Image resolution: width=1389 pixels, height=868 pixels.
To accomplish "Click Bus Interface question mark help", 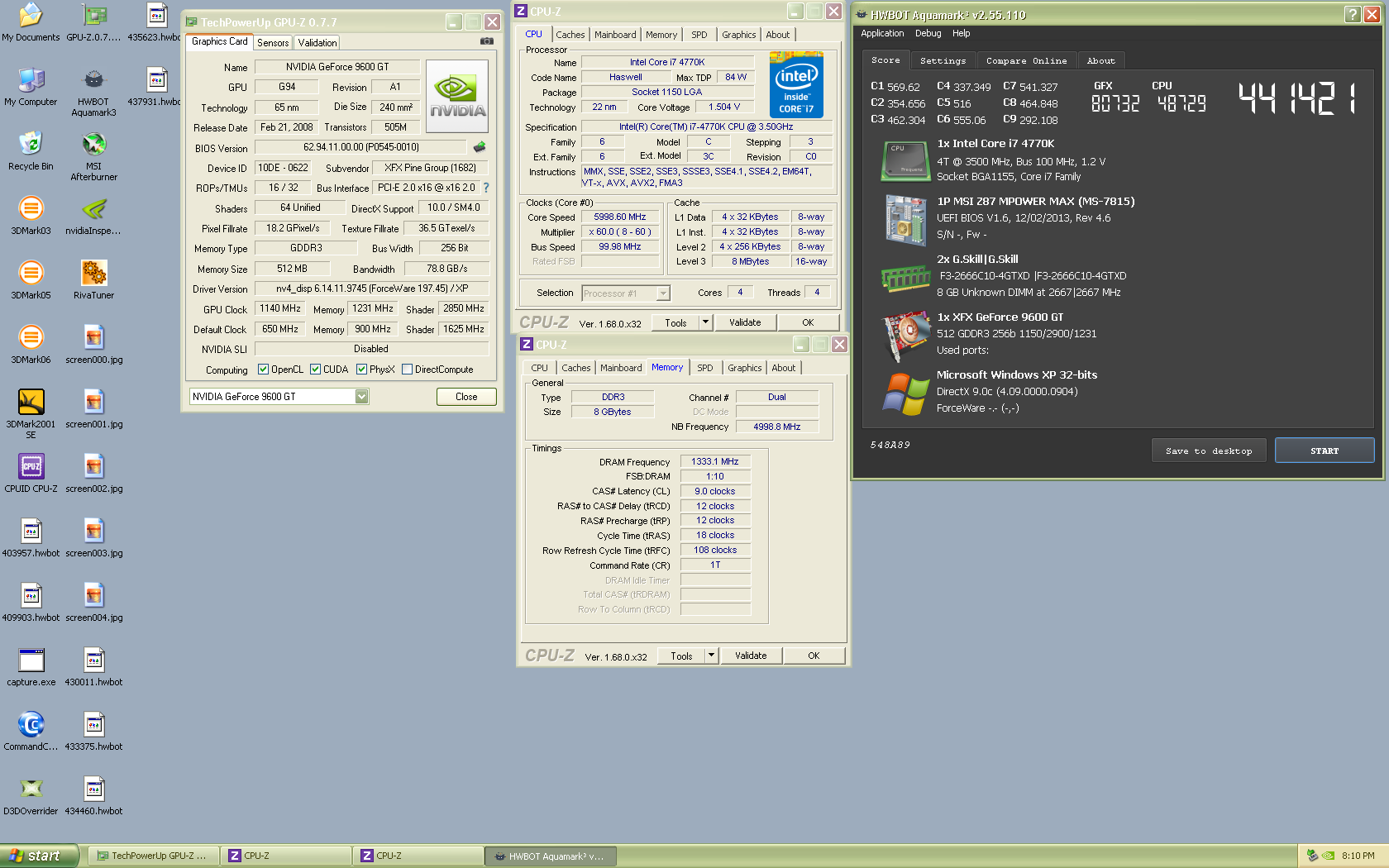I will click(486, 188).
